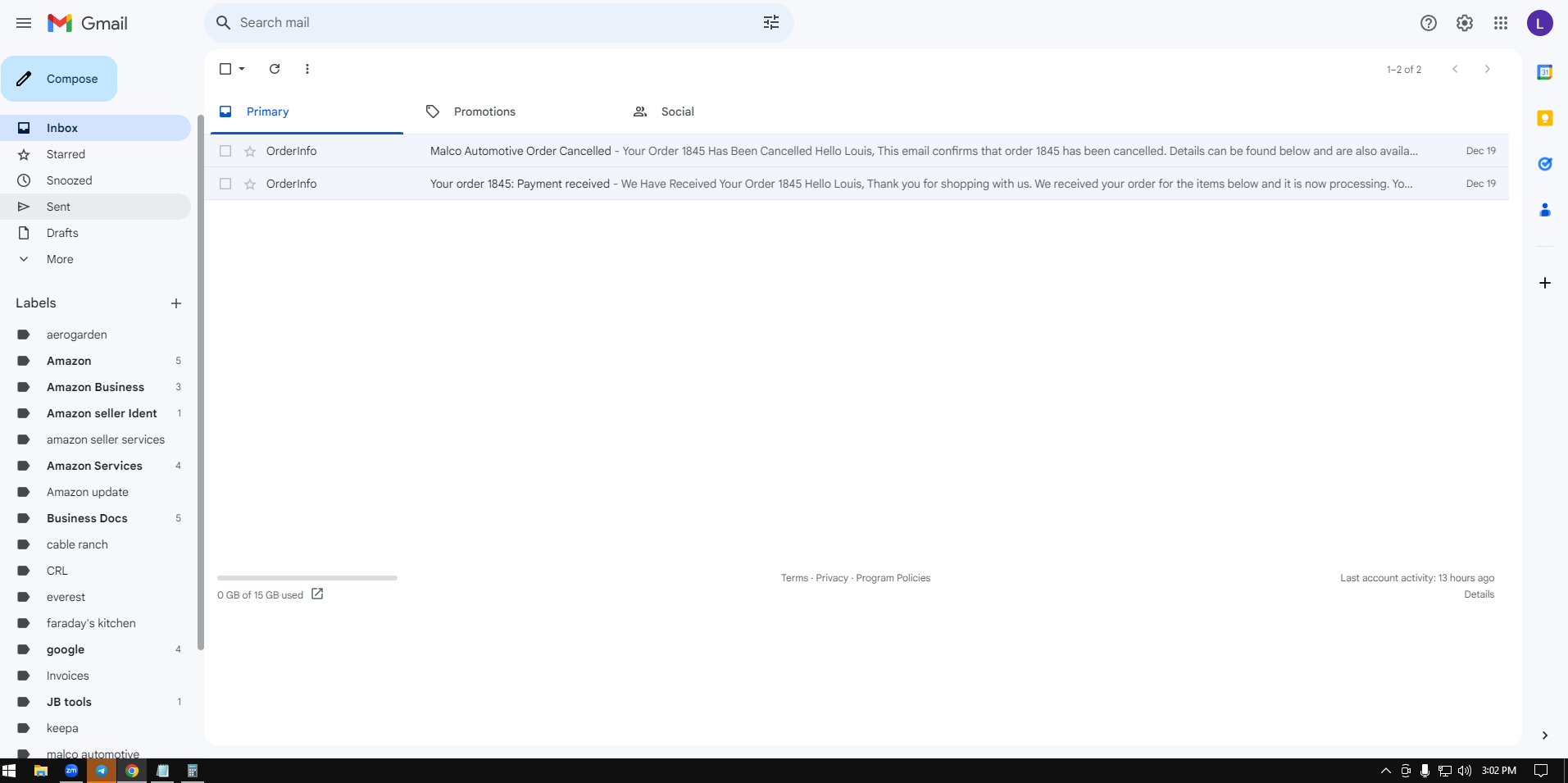The height and width of the screenshot is (783, 1568).
Task: Open the Snoozed folder
Action: tap(96, 180)
